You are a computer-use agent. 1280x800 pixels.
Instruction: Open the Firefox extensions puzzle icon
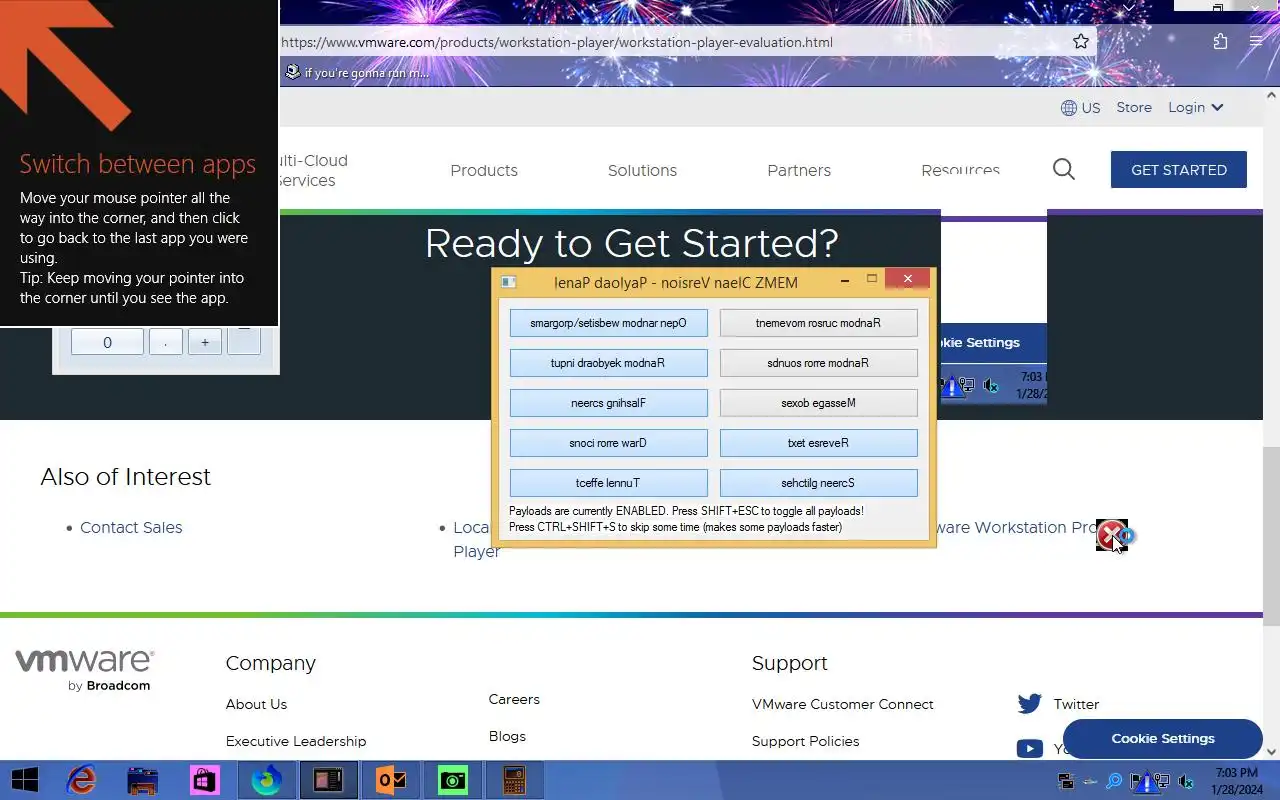[x=1220, y=42]
